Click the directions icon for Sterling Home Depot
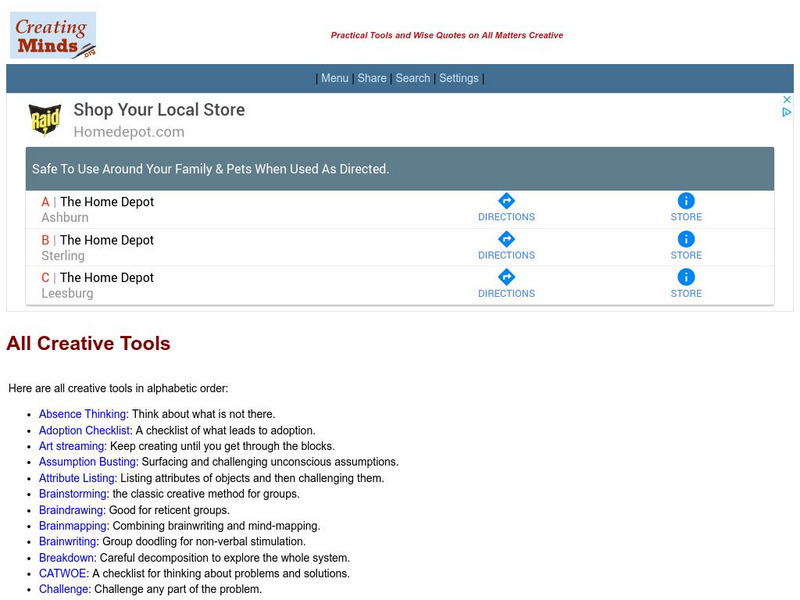800x600 pixels. 506,239
